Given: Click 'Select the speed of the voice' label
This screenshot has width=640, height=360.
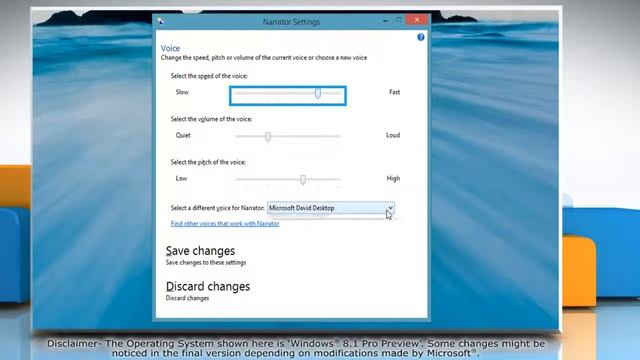Looking at the screenshot, I should click(x=209, y=76).
